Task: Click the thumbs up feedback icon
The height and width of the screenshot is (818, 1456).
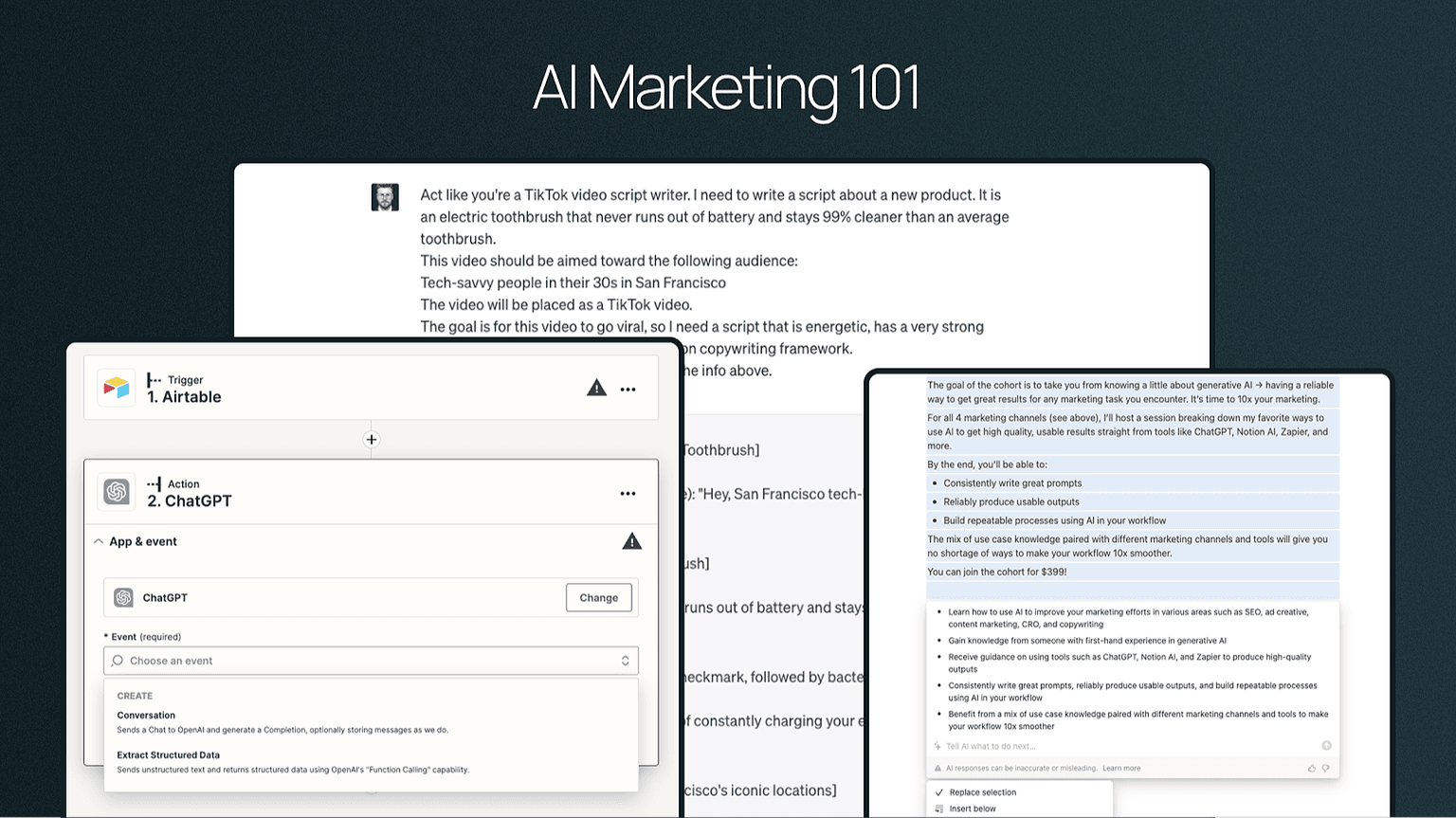Action: pyautogui.click(x=1312, y=768)
